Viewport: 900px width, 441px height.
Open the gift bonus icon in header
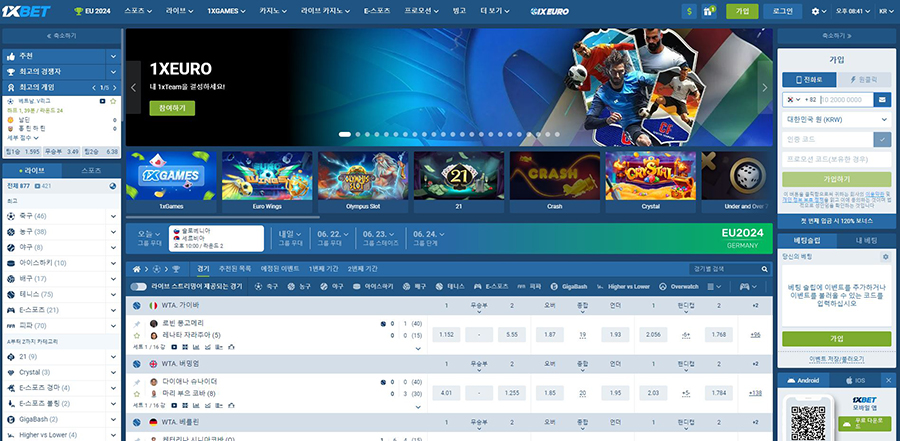point(709,11)
